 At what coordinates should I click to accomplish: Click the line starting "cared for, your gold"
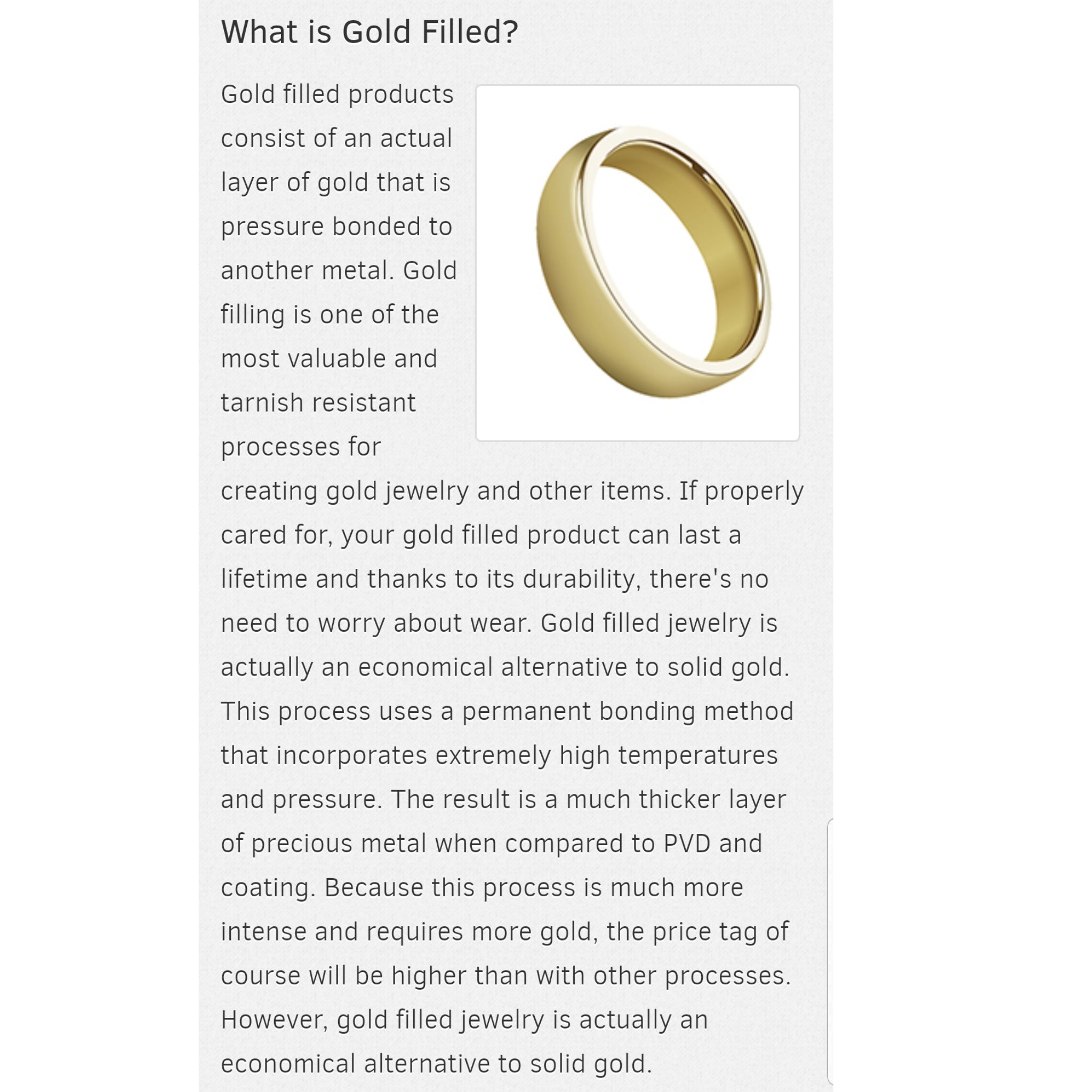pyautogui.click(x=480, y=535)
